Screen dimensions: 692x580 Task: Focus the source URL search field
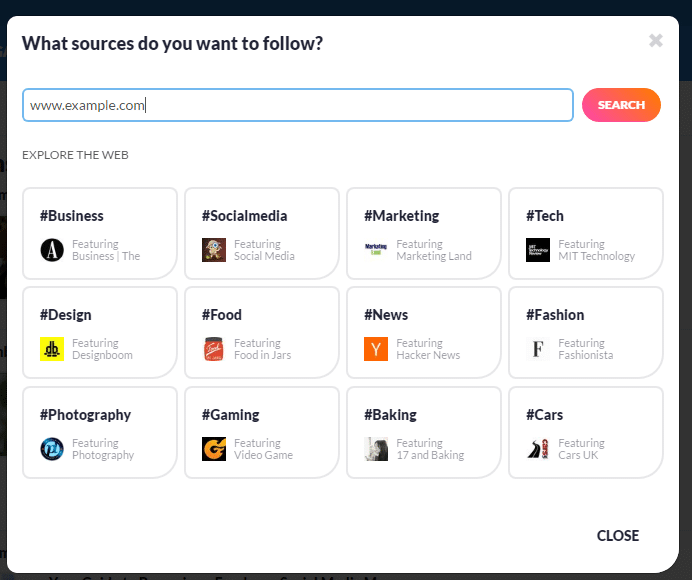298,105
